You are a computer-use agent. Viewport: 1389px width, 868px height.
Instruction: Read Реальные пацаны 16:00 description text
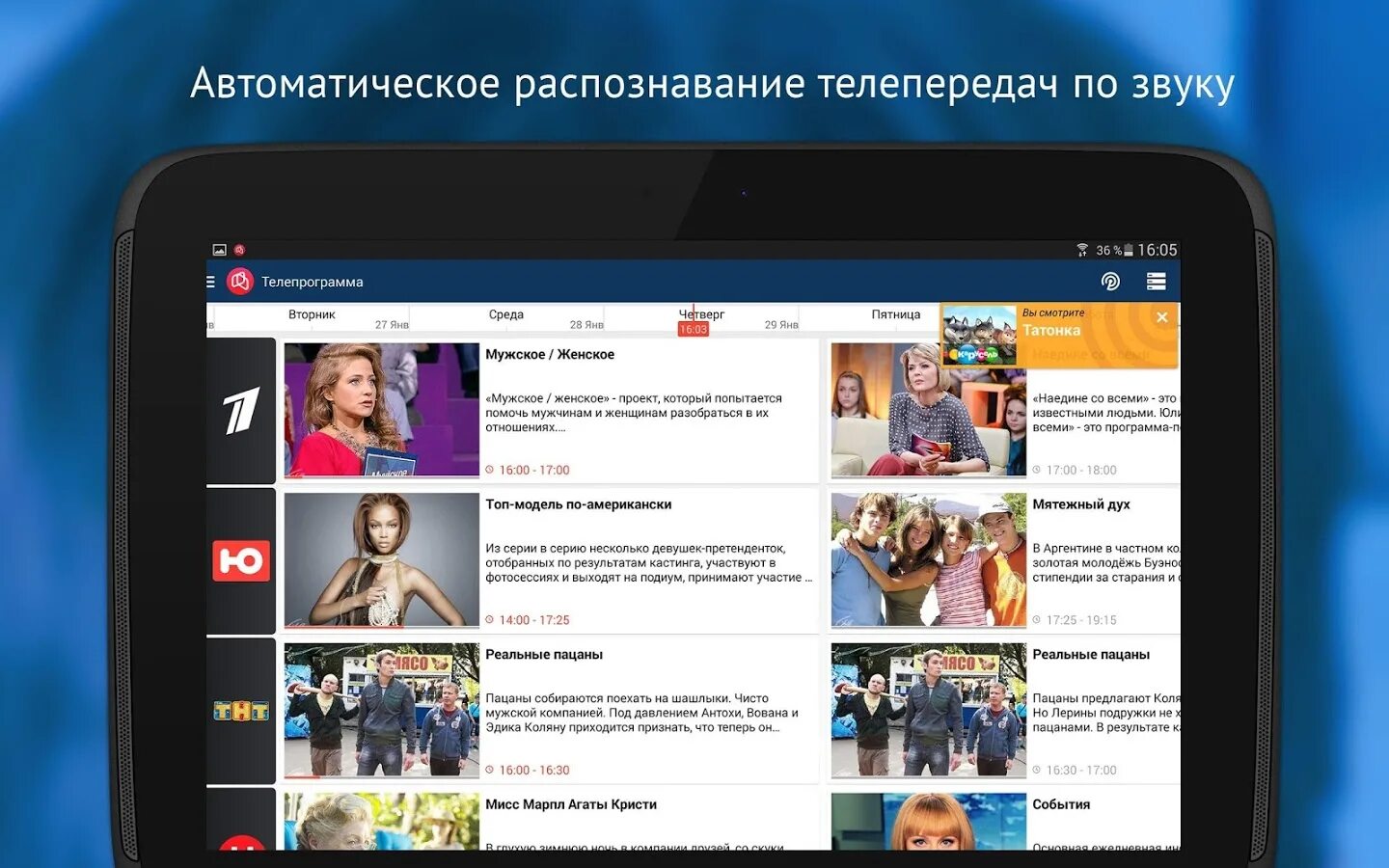click(641, 713)
